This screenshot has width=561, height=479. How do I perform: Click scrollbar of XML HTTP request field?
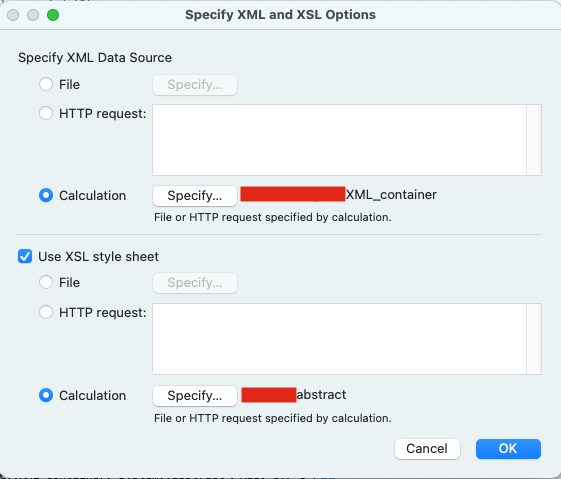click(534, 140)
